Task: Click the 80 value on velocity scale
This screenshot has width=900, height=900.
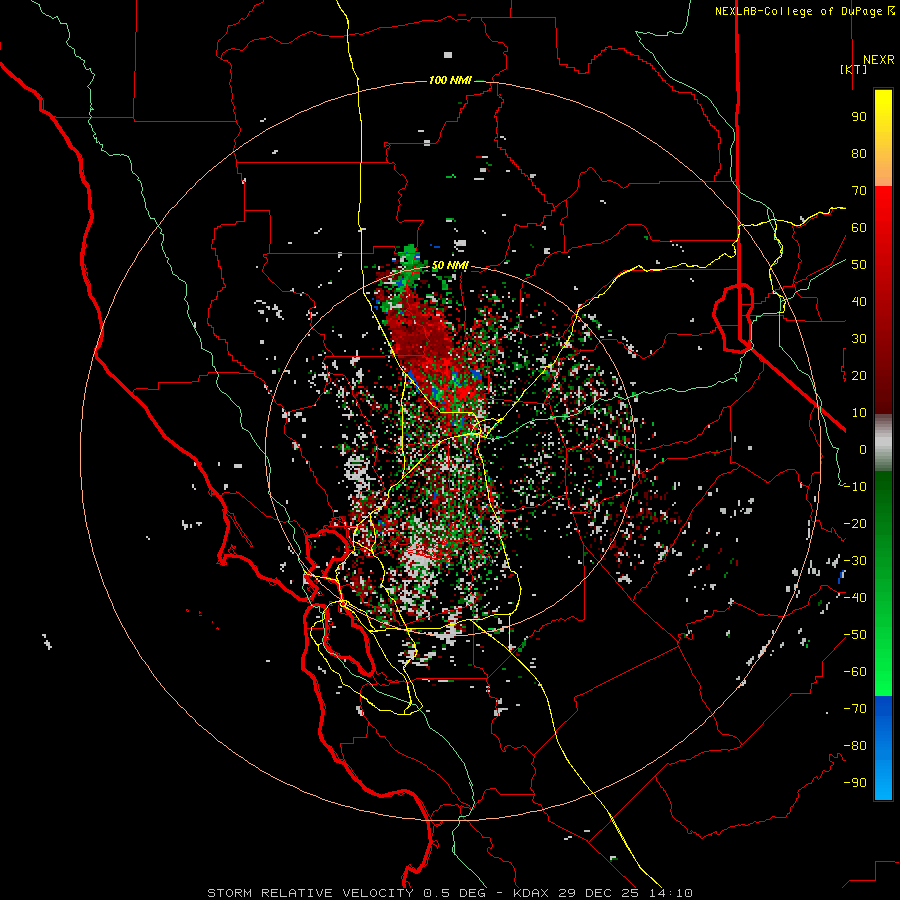Action: (859, 153)
